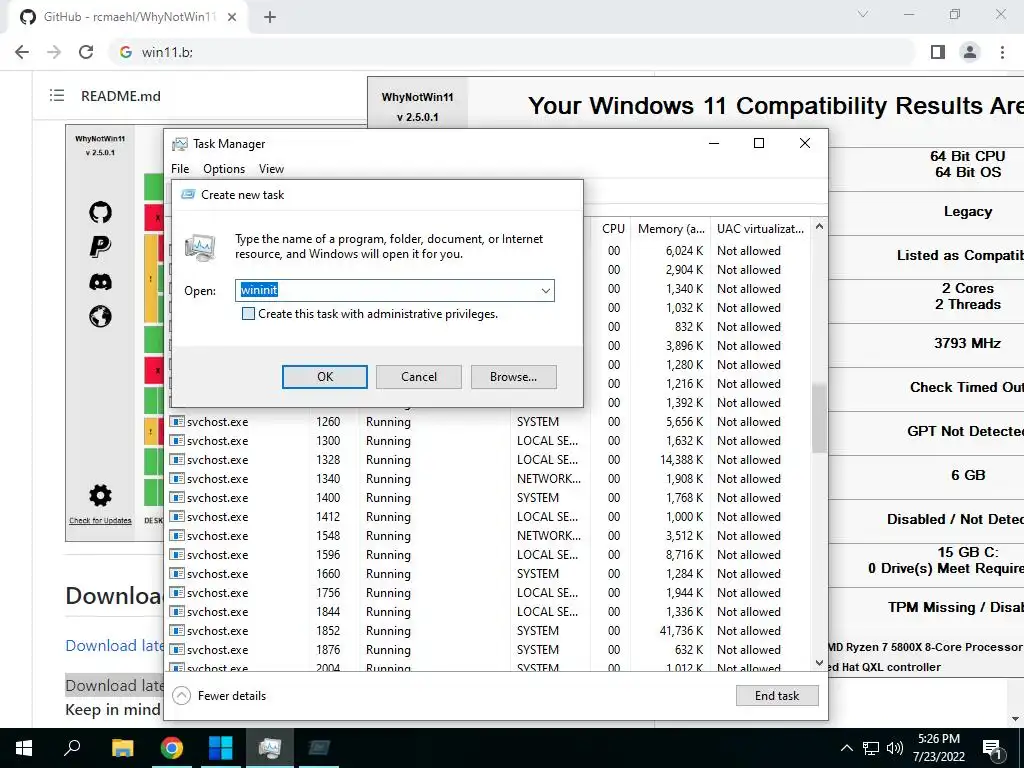
Task: Click the Windows 11 logo taskbar icon
Action: [x=220, y=748]
